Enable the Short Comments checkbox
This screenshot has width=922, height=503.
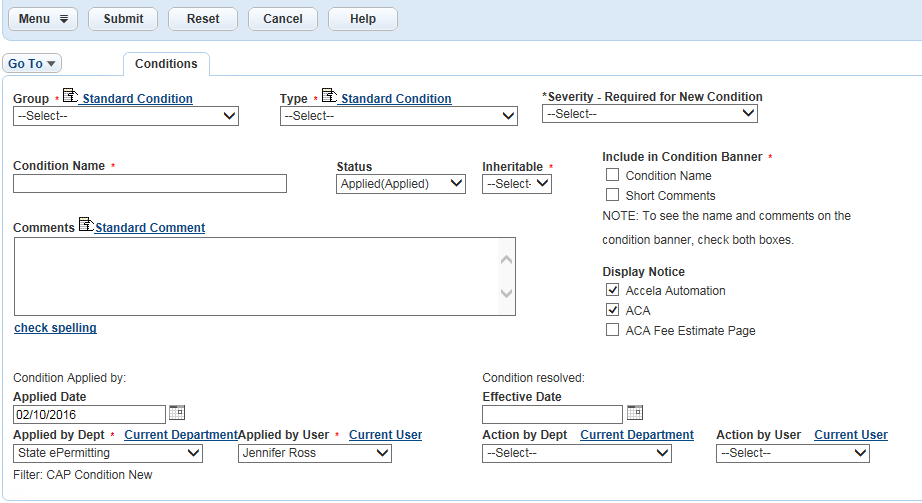coord(612,195)
